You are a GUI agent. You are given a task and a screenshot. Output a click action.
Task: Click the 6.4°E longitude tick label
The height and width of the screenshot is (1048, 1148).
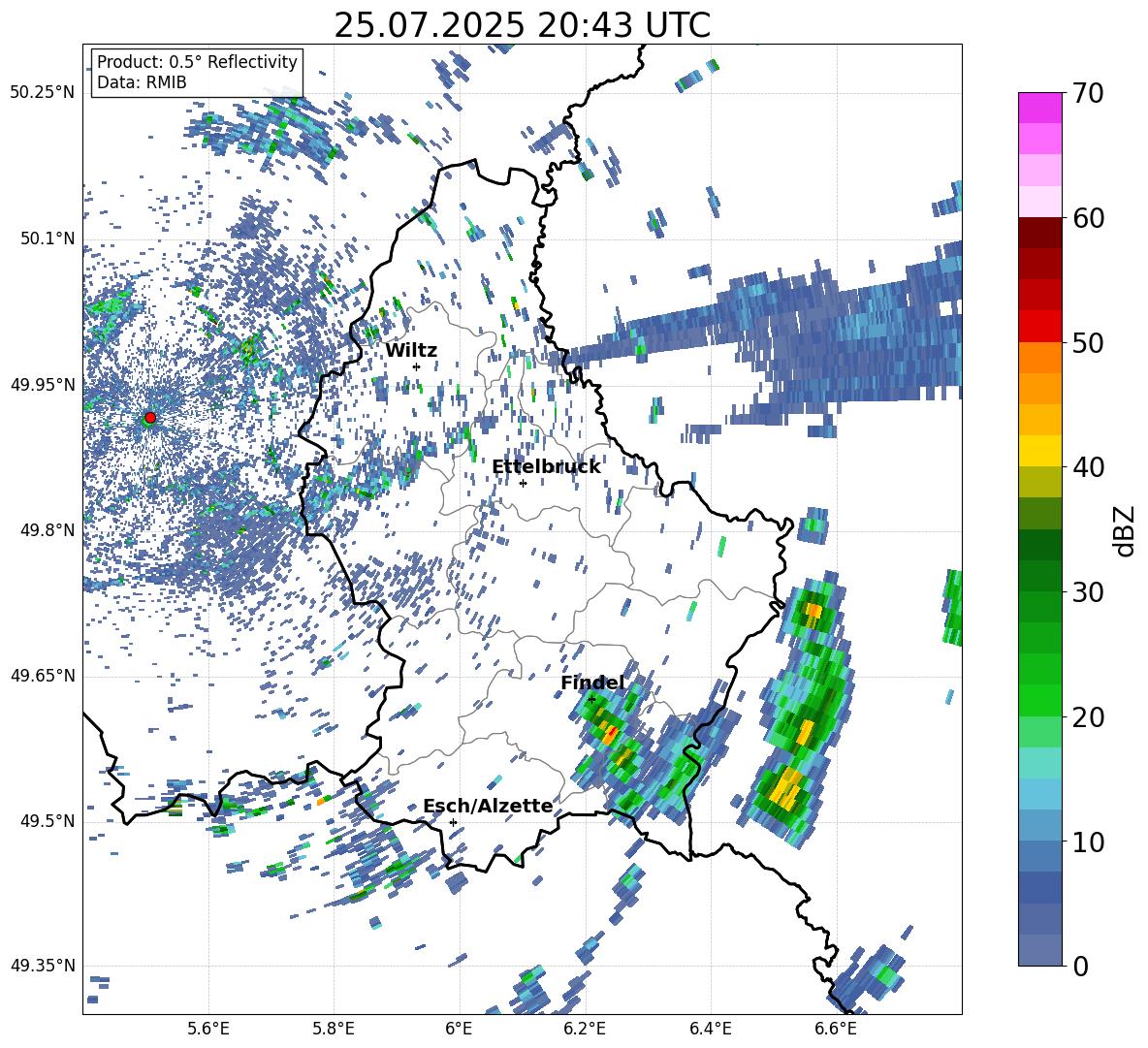710,1029
